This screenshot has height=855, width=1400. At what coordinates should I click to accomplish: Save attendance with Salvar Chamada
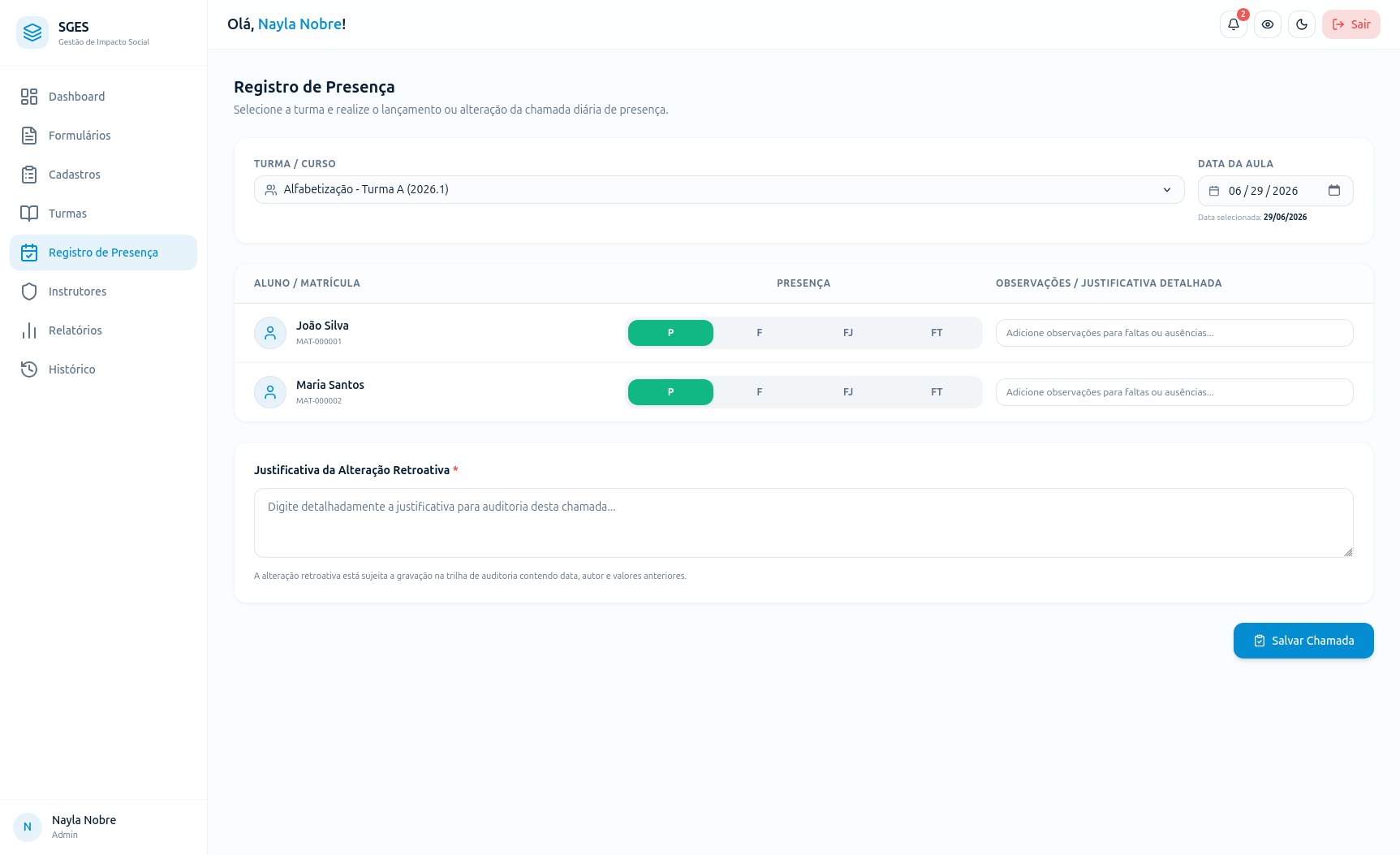pos(1303,641)
